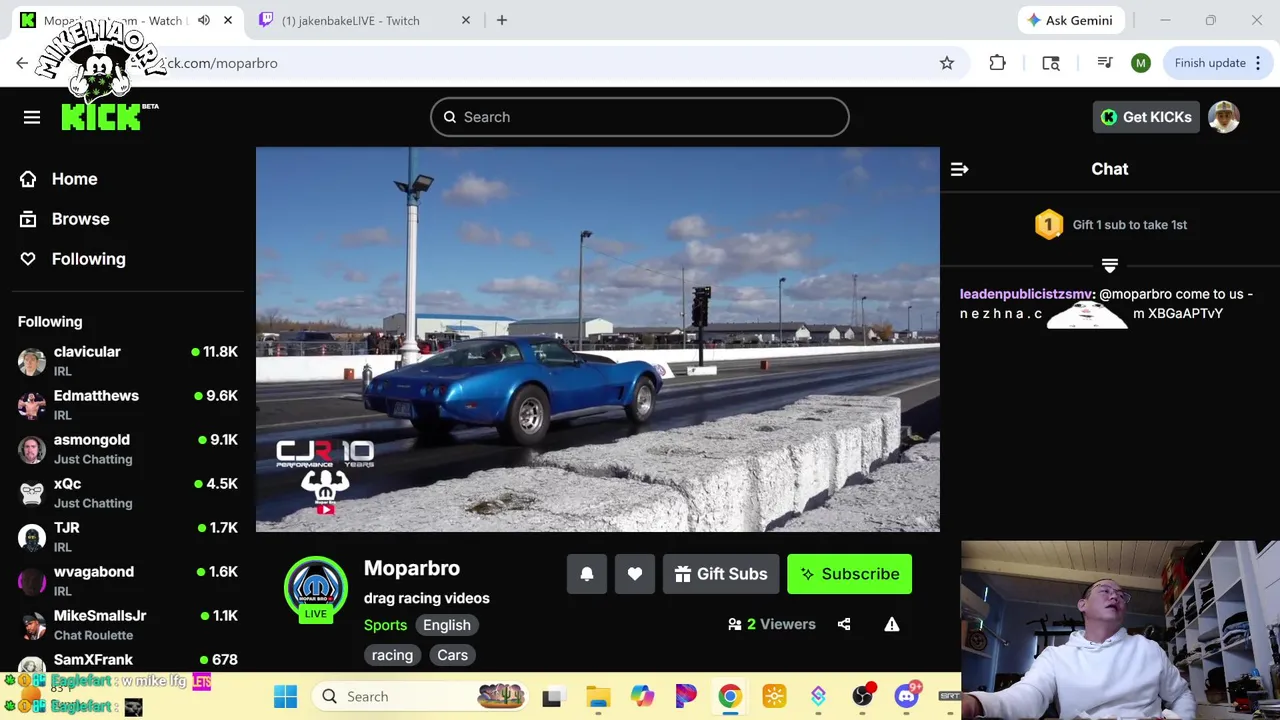1280x720 pixels.
Task: Open the Windows Start menu
Action: 285,696
